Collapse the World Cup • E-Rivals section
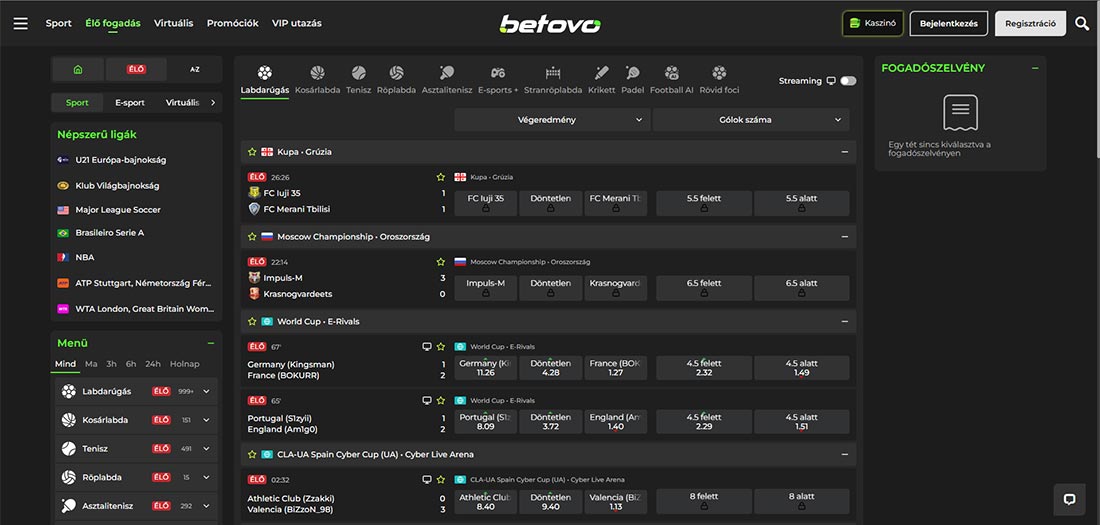The height and width of the screenshot is (525, 1100). click(x=845, y=321)
